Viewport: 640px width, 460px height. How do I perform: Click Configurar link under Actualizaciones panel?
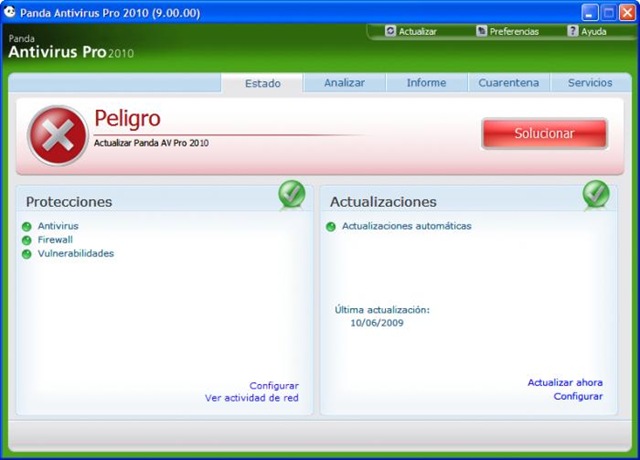(x=578, y=396)
